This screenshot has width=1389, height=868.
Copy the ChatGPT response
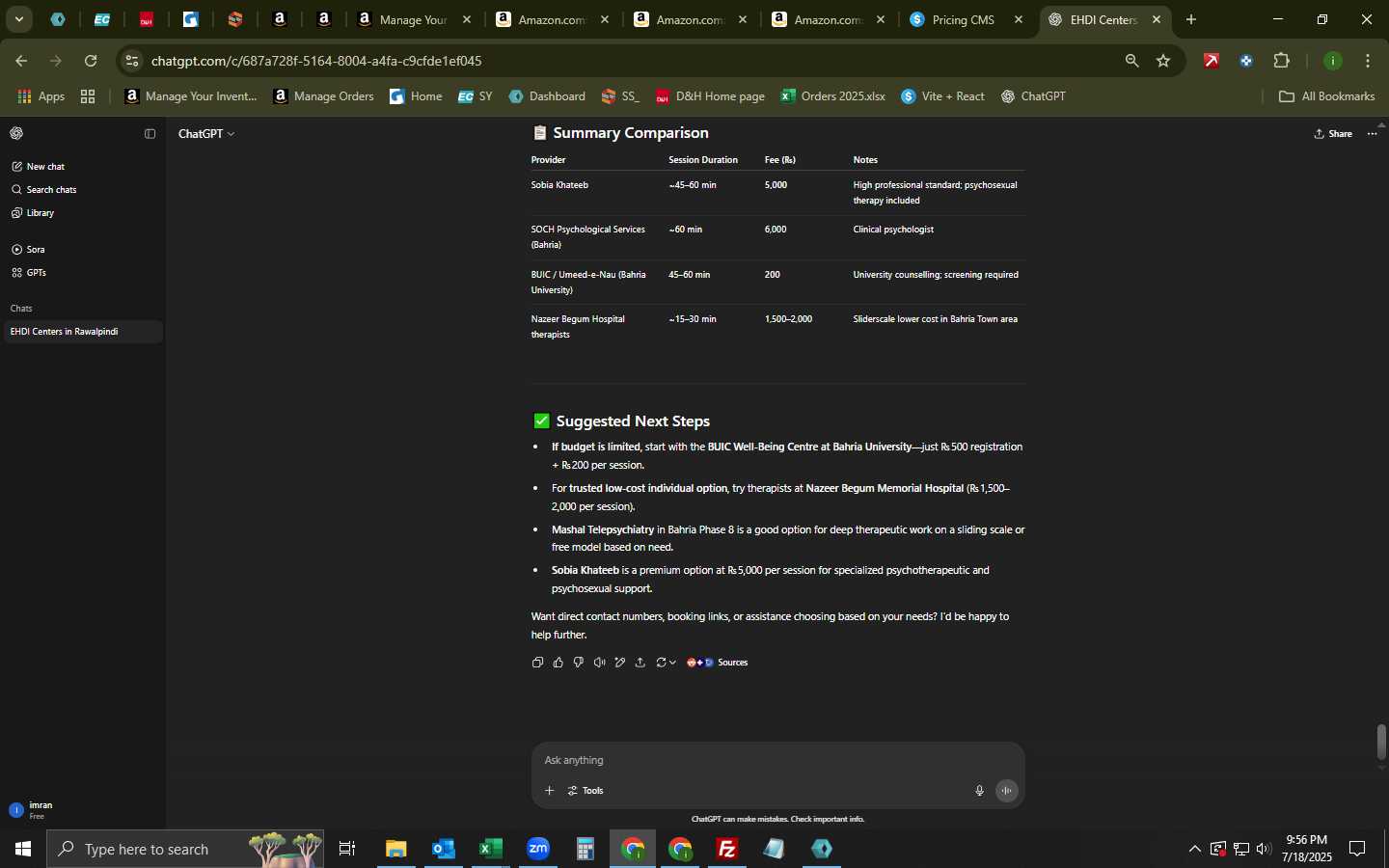click(x=537, y=663)
